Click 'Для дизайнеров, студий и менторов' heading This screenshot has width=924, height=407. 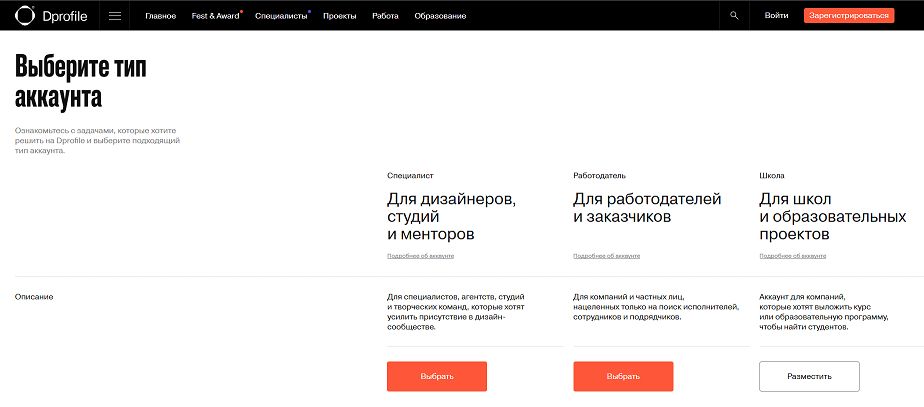452,217
